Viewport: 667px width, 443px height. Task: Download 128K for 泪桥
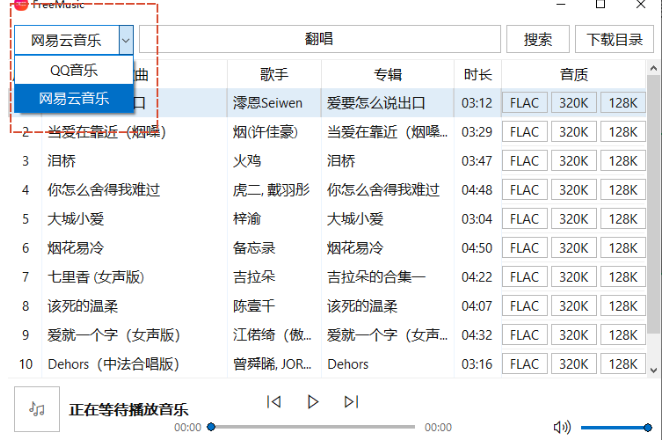(623, 161)
